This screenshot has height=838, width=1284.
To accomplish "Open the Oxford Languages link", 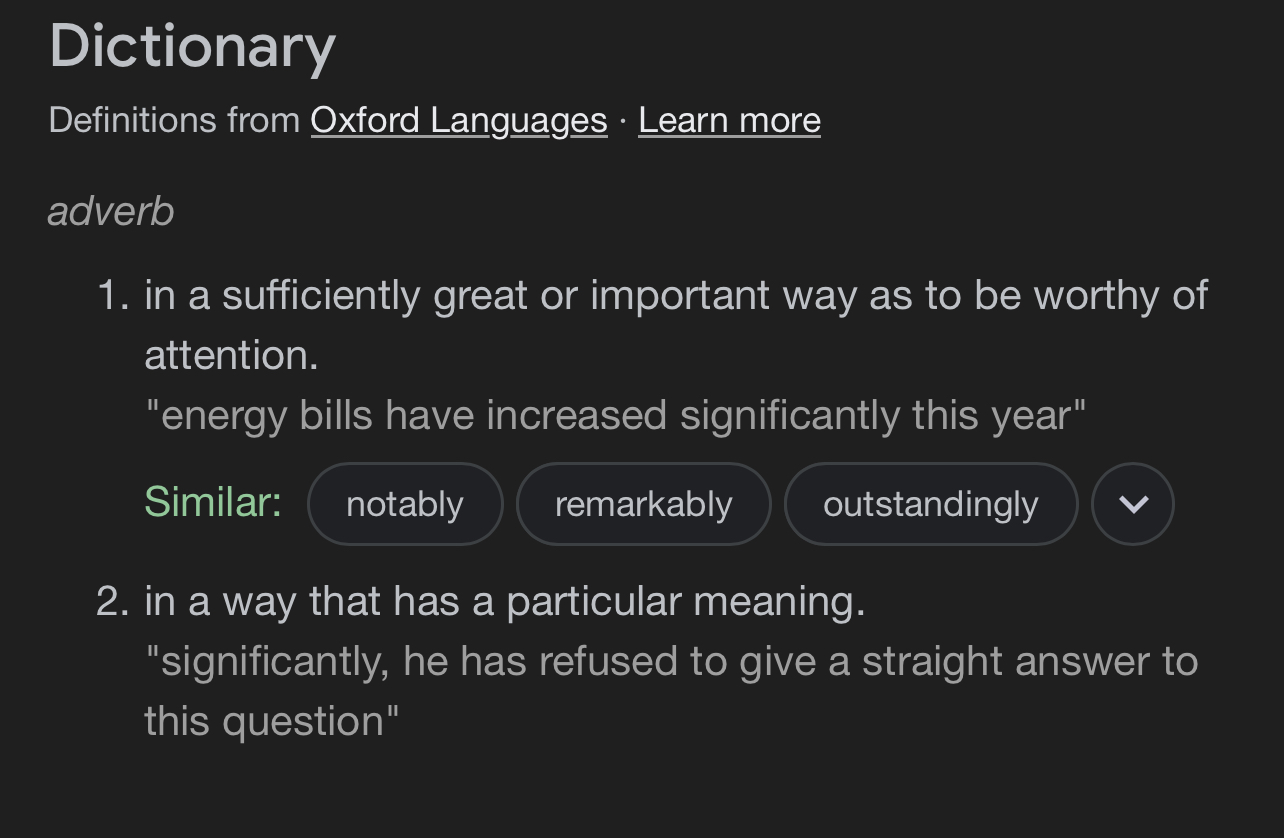I will [x=458, y=120].
